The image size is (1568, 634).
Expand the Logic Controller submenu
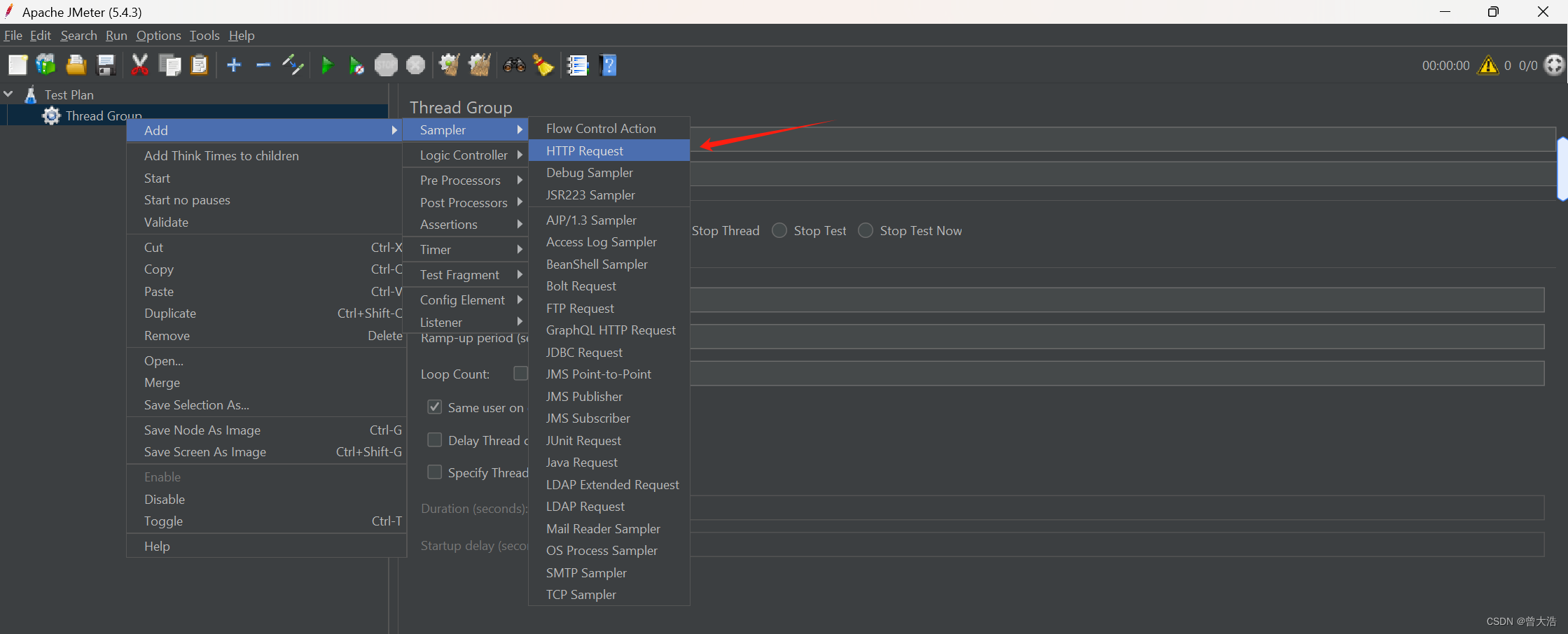[465, 155]
